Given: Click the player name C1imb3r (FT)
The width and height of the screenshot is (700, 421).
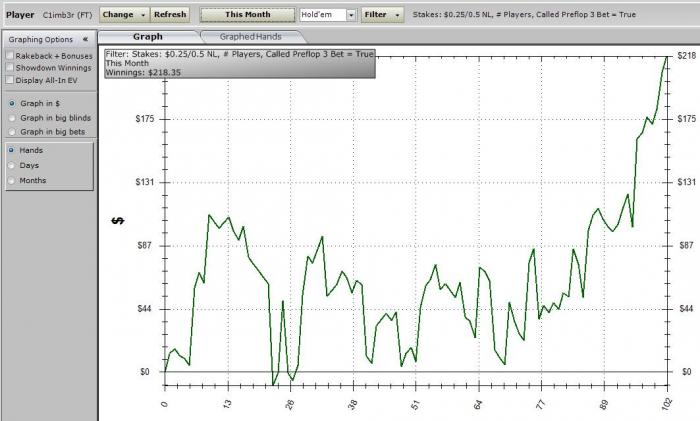Looking at the screenshot, I should coord(67,15).
